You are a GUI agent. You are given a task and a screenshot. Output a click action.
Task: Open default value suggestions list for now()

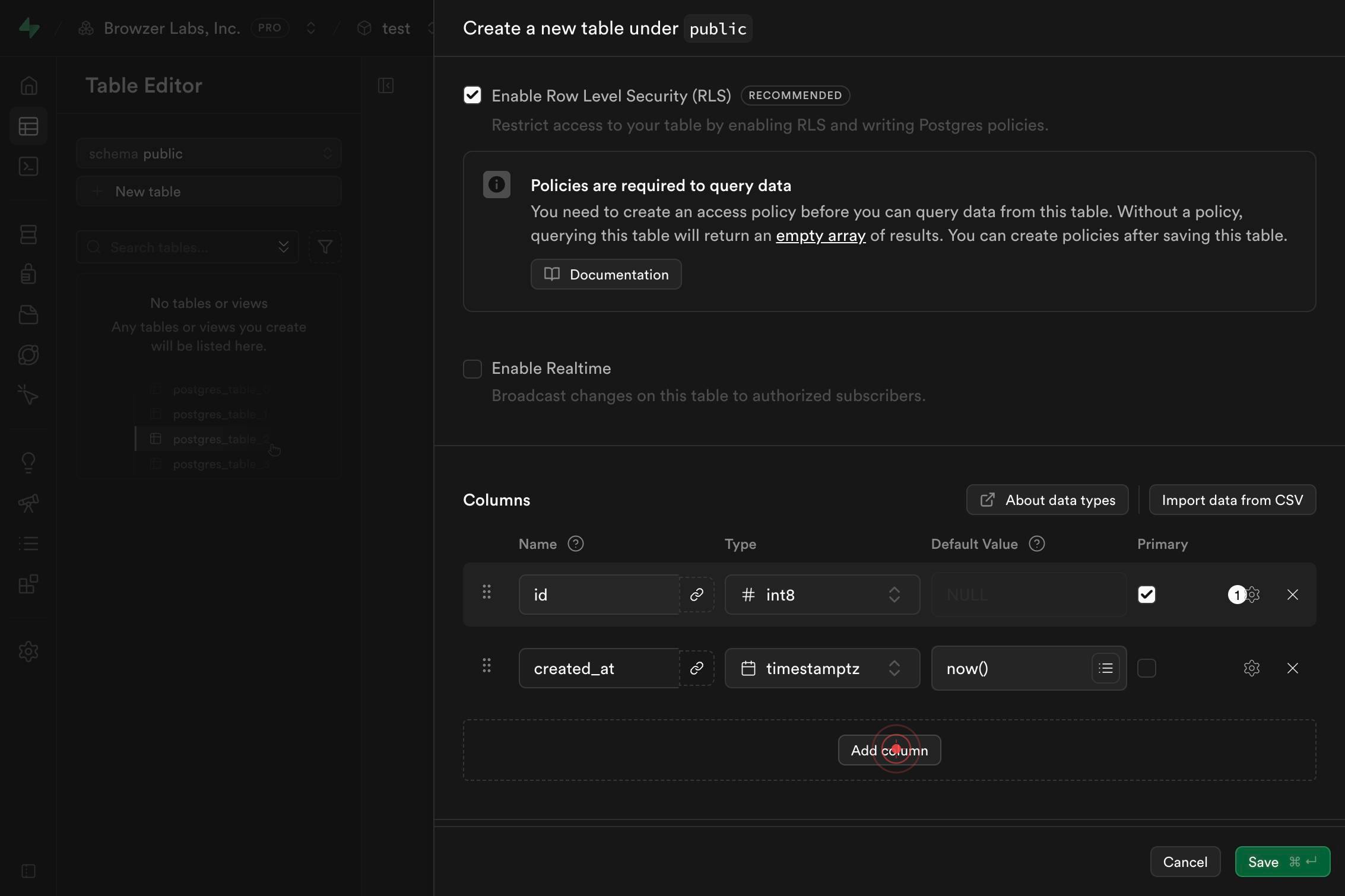(x=1105, y=668)
